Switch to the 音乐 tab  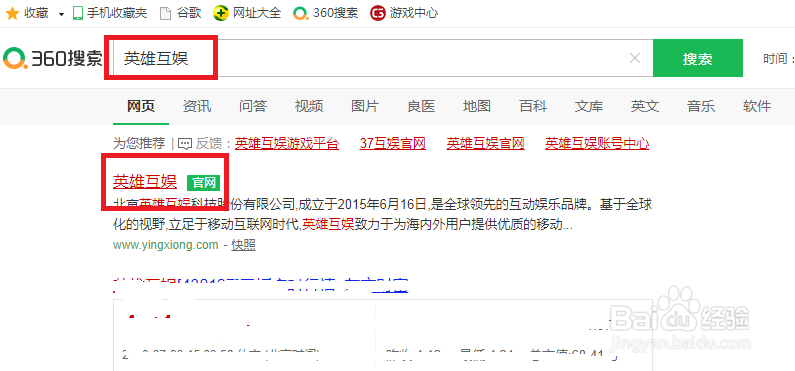pos(701,106)
